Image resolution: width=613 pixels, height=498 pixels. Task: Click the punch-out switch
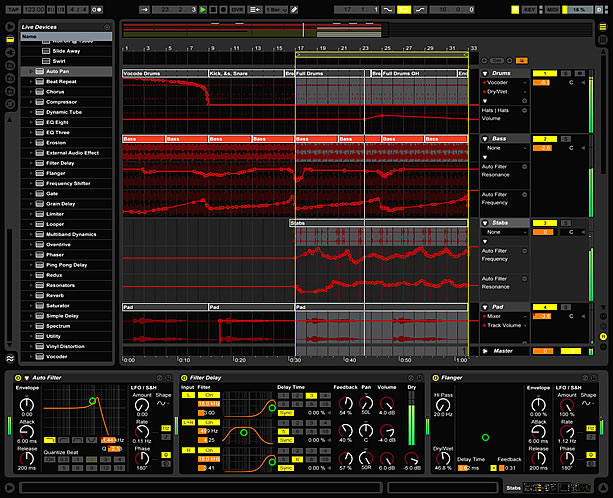click(420, 9)
